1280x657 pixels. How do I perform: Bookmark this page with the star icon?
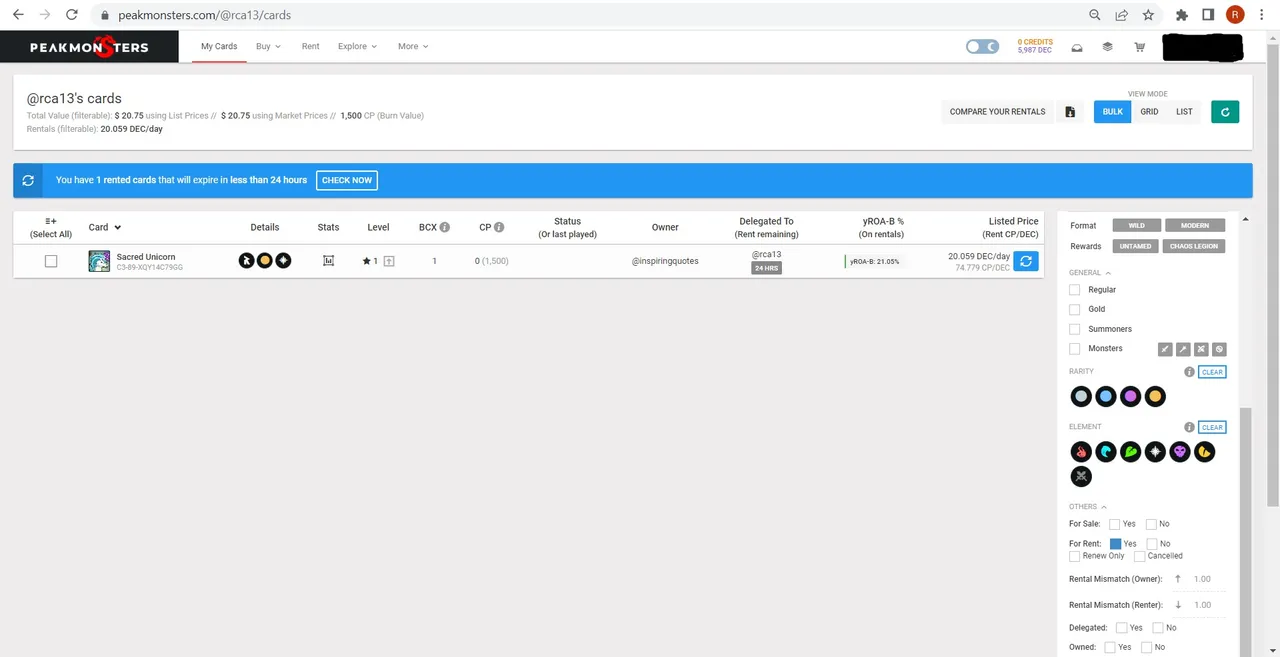coord(1148,15)
